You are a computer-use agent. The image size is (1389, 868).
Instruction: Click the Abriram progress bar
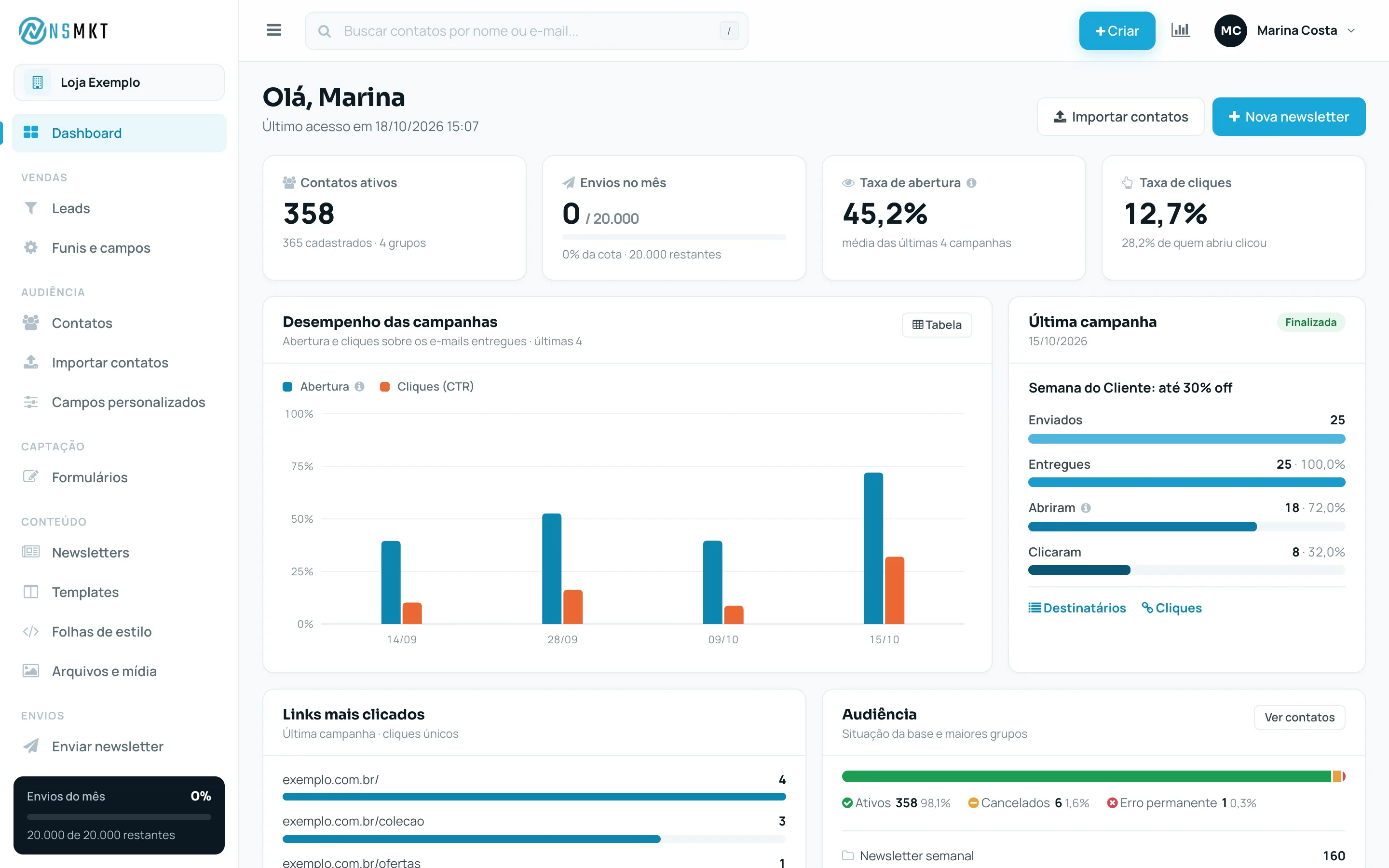click(1186, 527)
